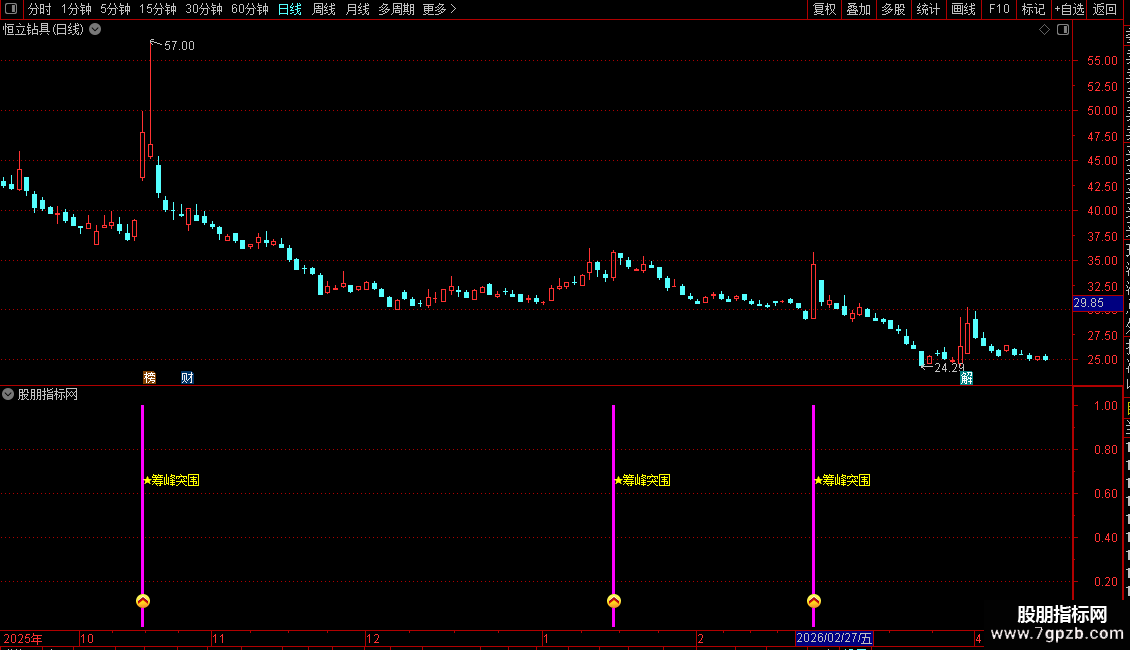Image resolution: width=1130 pixels, height=650 pixels.
Task: Open the 多周期 multi-period view
Action: pyautogui.click(x=396, y=9)
